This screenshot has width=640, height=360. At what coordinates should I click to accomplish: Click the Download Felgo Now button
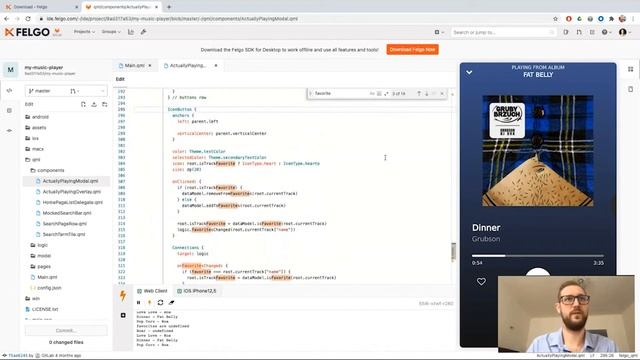pyautogui.click(x=412, y=49)
